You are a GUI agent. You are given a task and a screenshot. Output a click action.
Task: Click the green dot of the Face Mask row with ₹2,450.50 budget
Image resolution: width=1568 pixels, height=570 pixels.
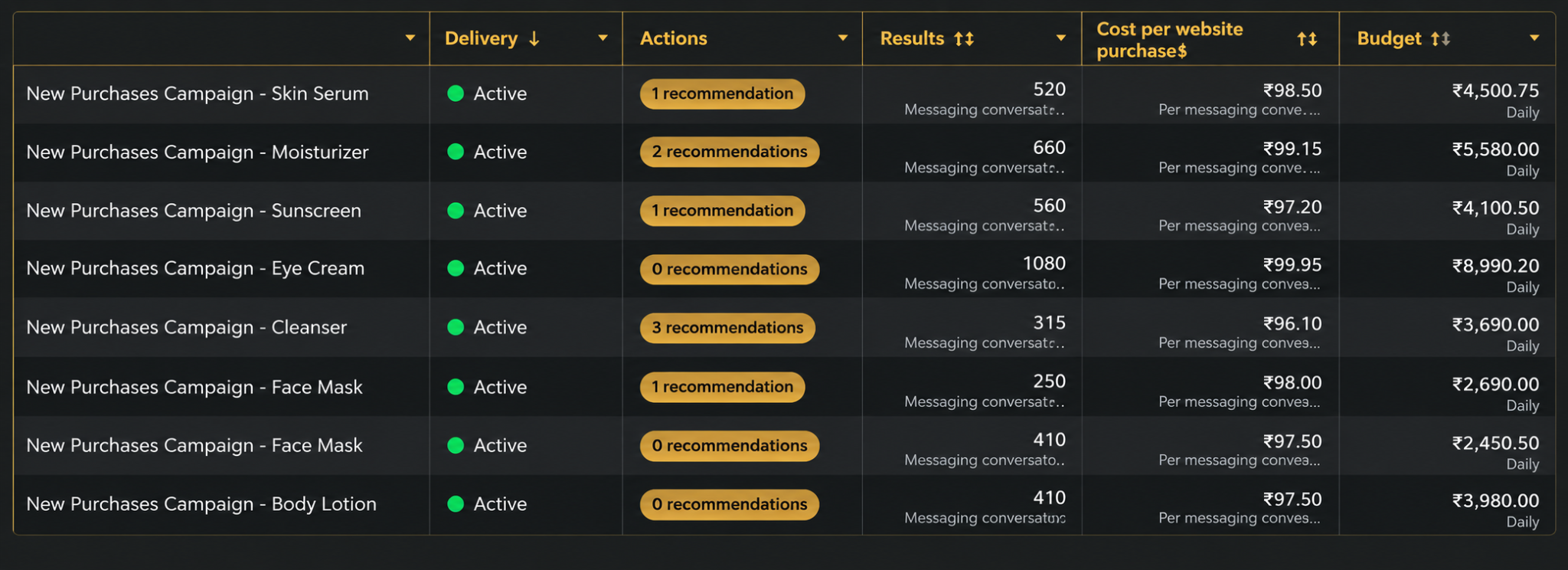pyautogui.click(x=456, y=445)
